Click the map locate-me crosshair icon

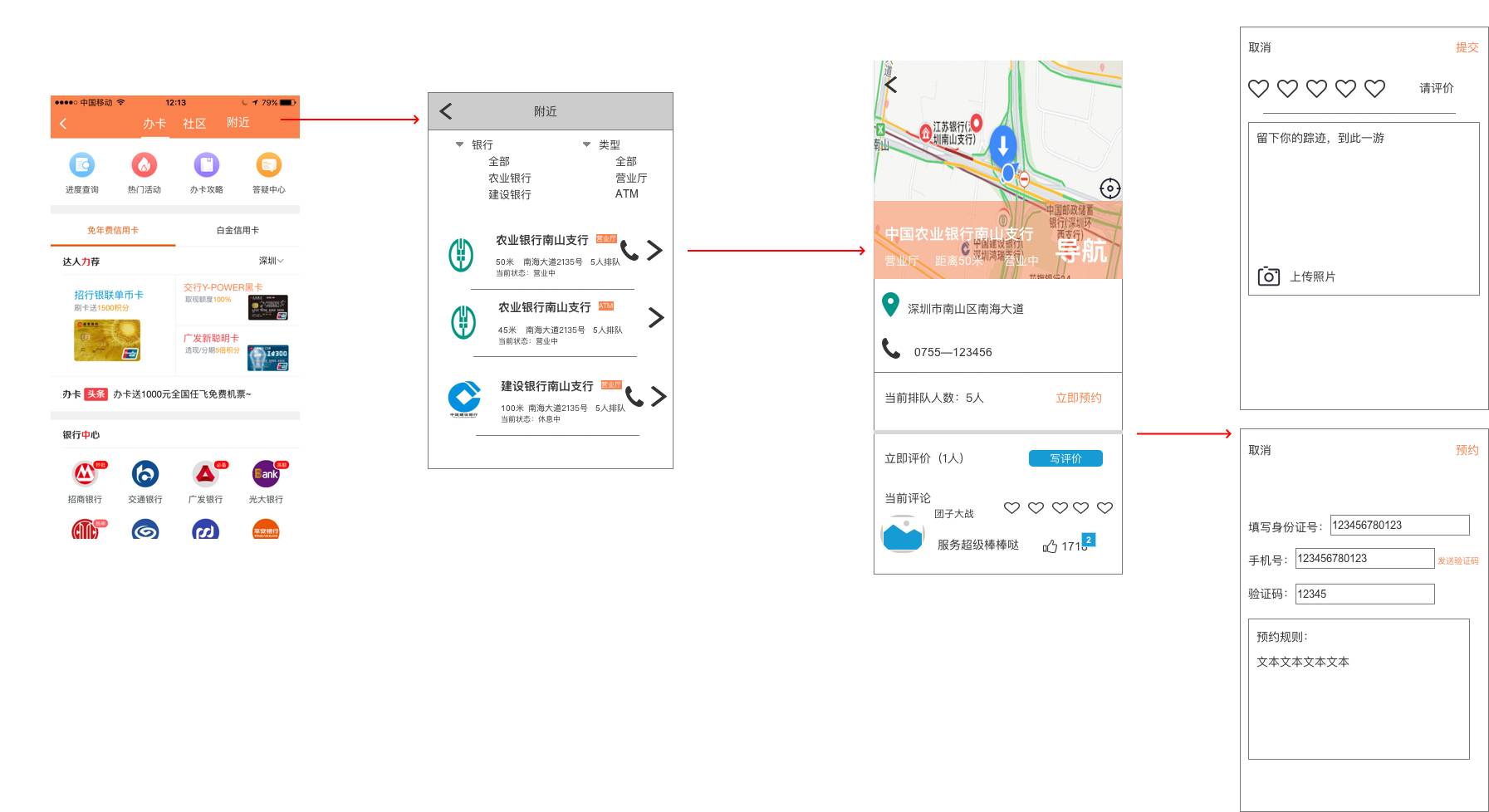1109,188
